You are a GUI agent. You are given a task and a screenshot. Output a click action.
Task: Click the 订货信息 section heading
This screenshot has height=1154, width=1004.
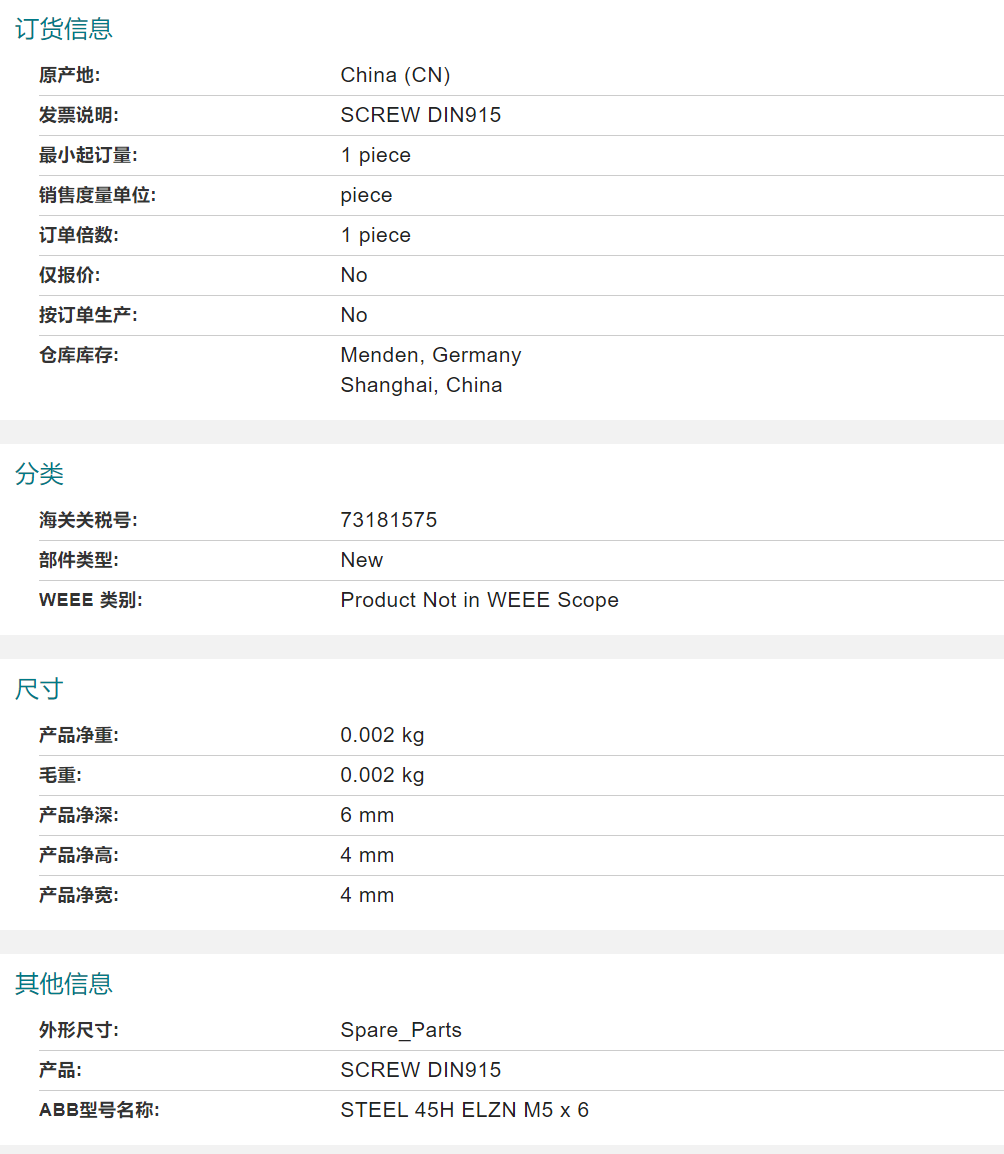(63, 29)
